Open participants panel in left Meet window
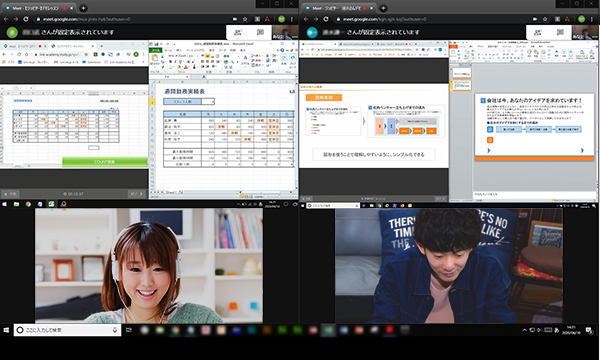 (238, 33)
